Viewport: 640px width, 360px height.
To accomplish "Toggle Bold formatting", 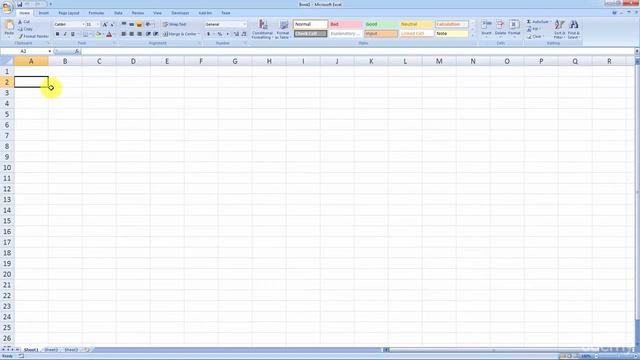I will point(57,34).
